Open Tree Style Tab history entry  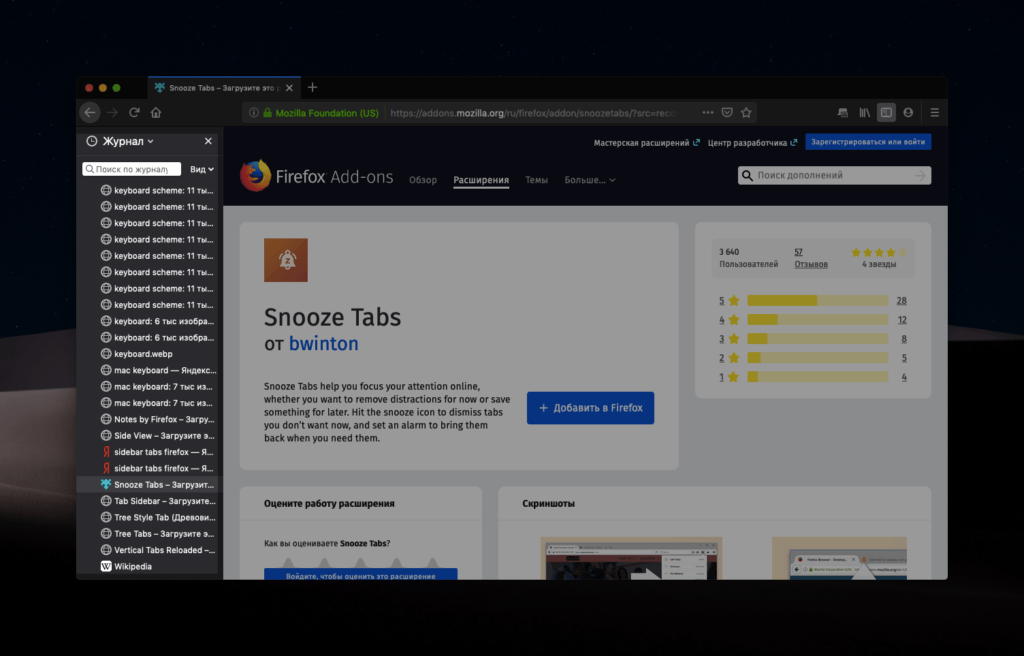[x=148, y=517]
